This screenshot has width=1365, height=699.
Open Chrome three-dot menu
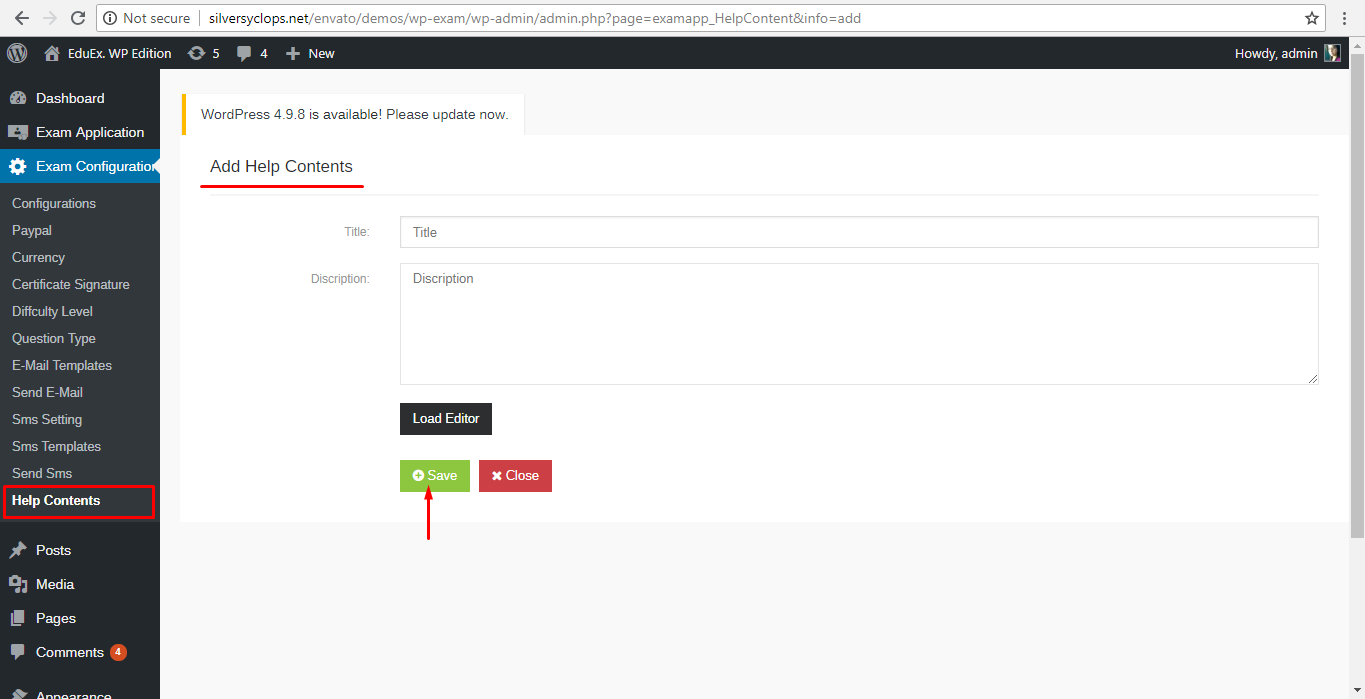(x=1345, y=18)
